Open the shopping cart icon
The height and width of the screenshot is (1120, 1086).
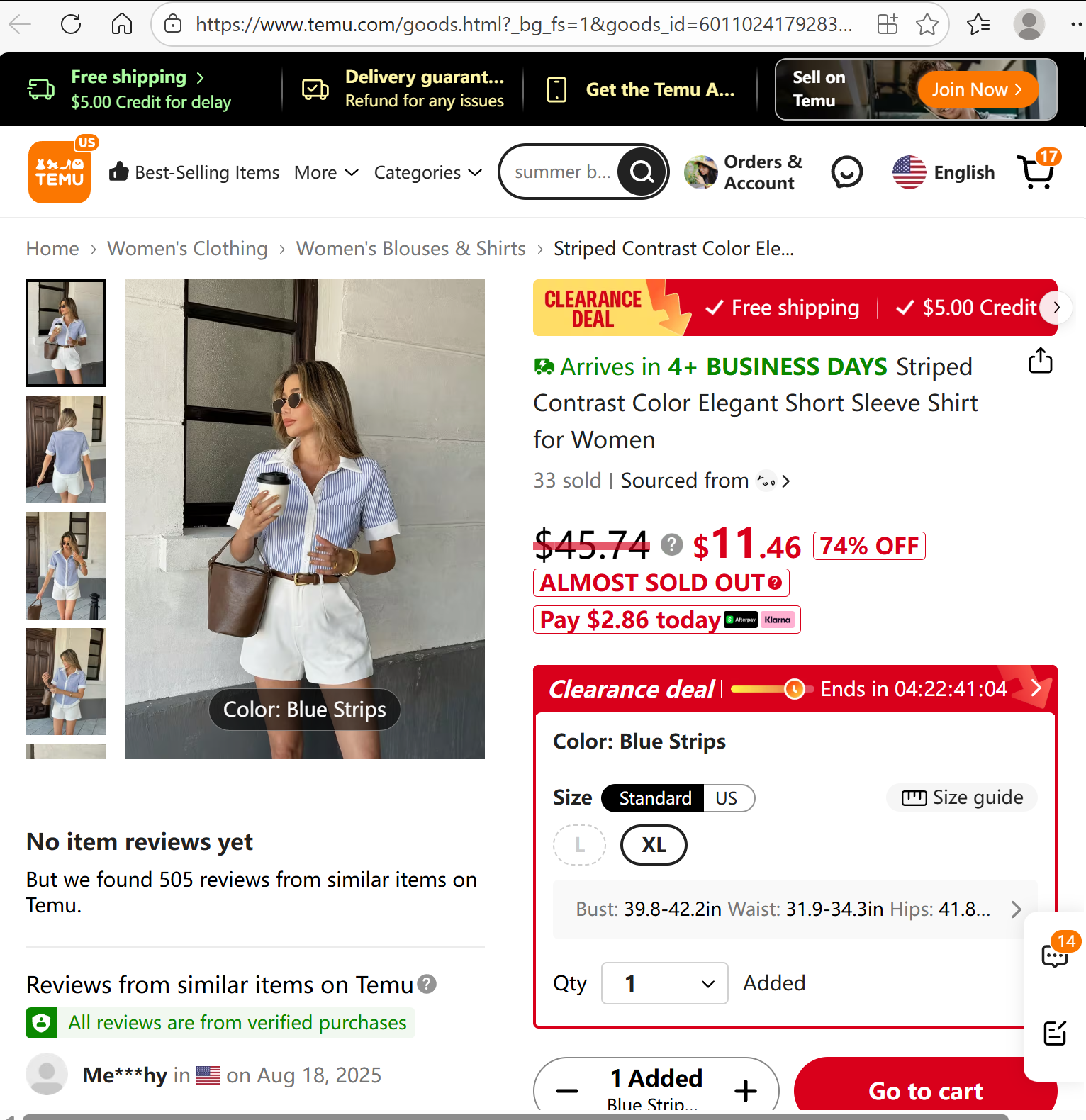1036,172
